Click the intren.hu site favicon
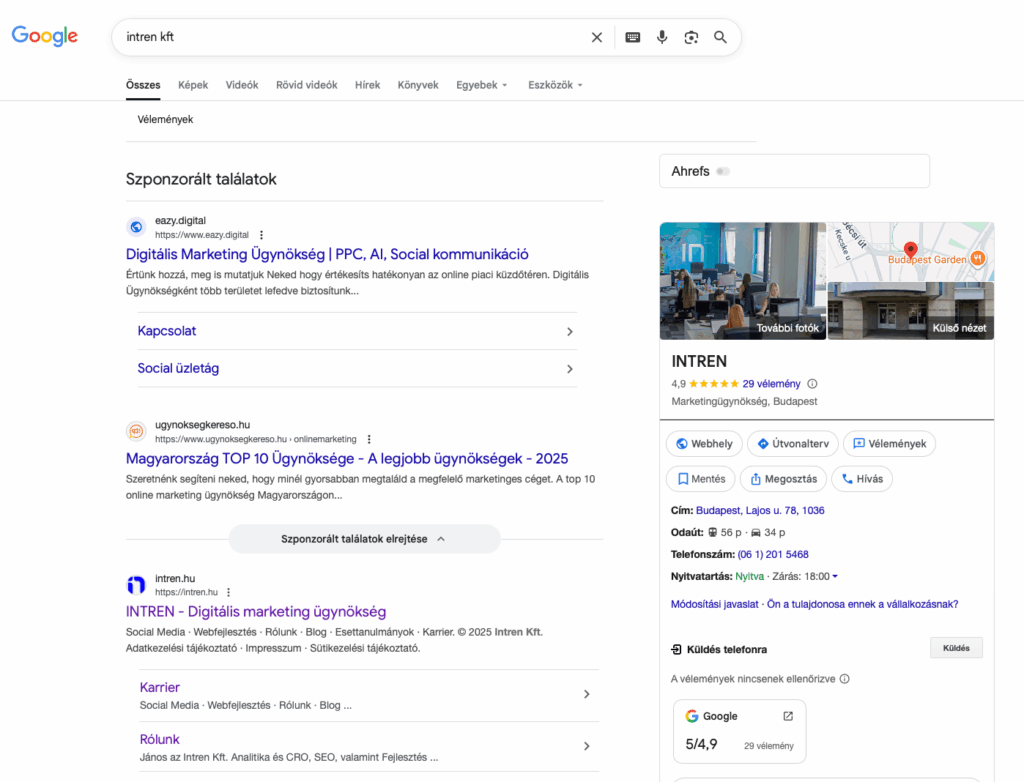This screenshot has height=782, width=1024. click(x=136, y=585)
